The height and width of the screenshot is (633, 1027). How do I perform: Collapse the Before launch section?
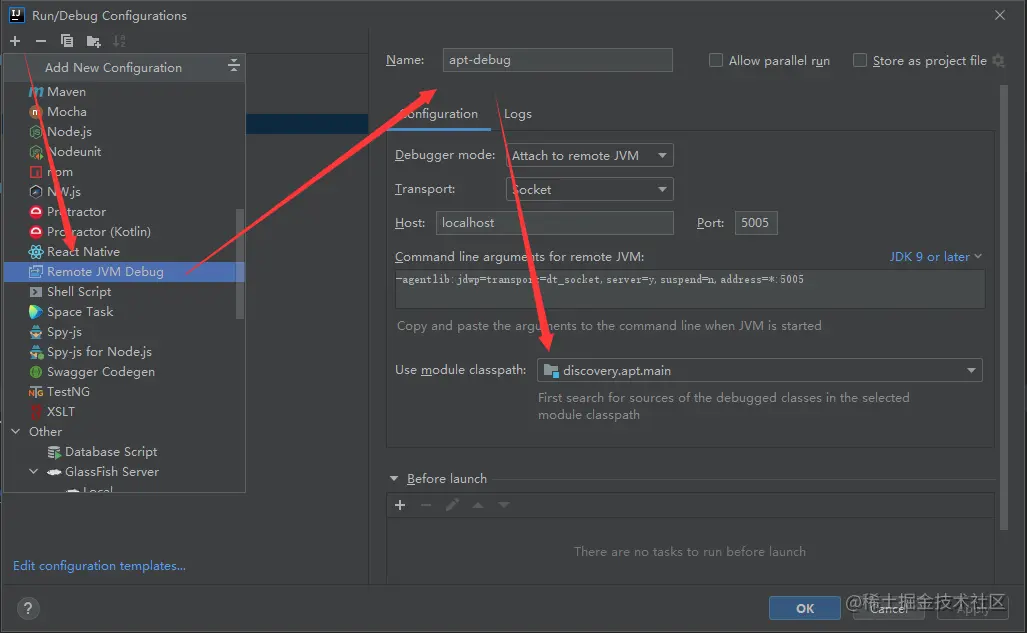(x=394, y=479)
